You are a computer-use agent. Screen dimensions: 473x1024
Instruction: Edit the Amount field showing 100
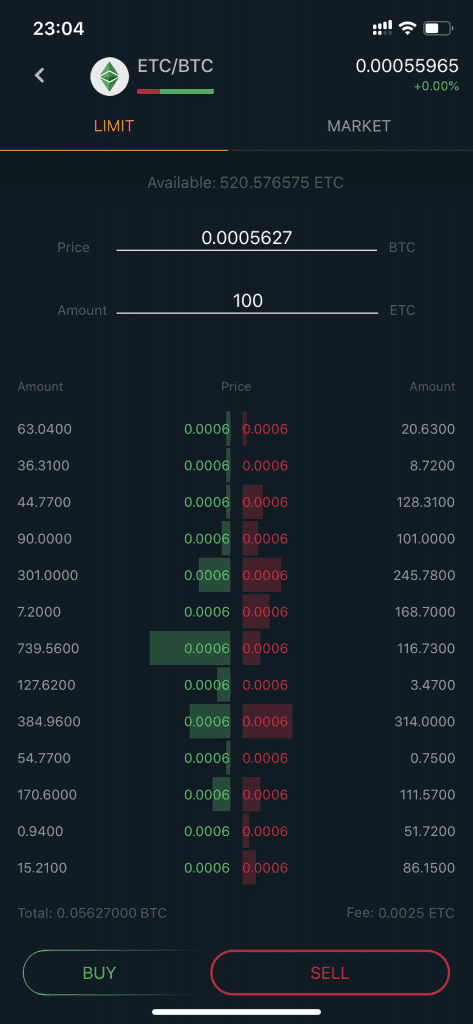point(247,301)
